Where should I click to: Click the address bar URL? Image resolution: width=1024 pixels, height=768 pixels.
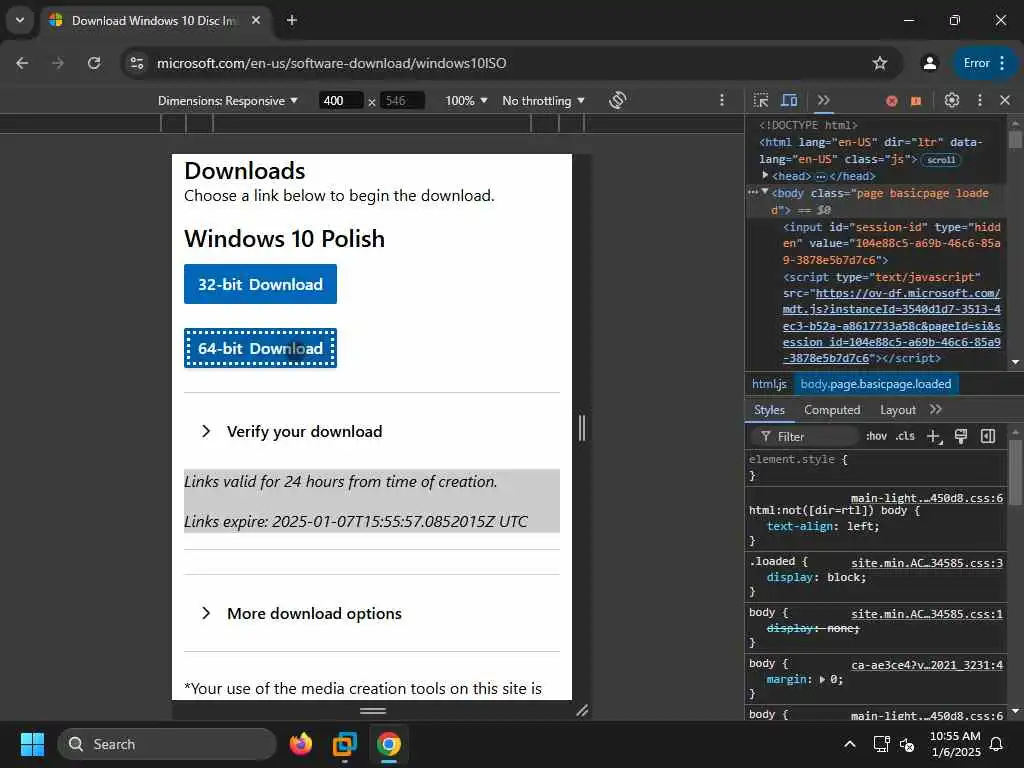pyautogui.click(x=331, y=63)
